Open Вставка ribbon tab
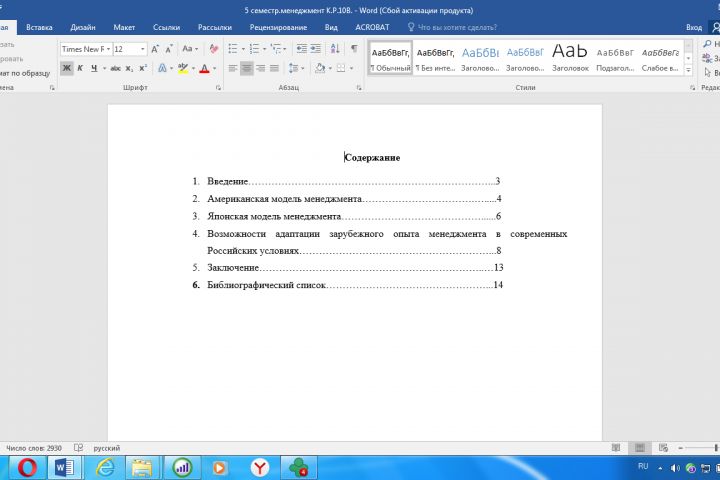The height and width of the screenshot is (480, 720). click(x=39, y=27)
